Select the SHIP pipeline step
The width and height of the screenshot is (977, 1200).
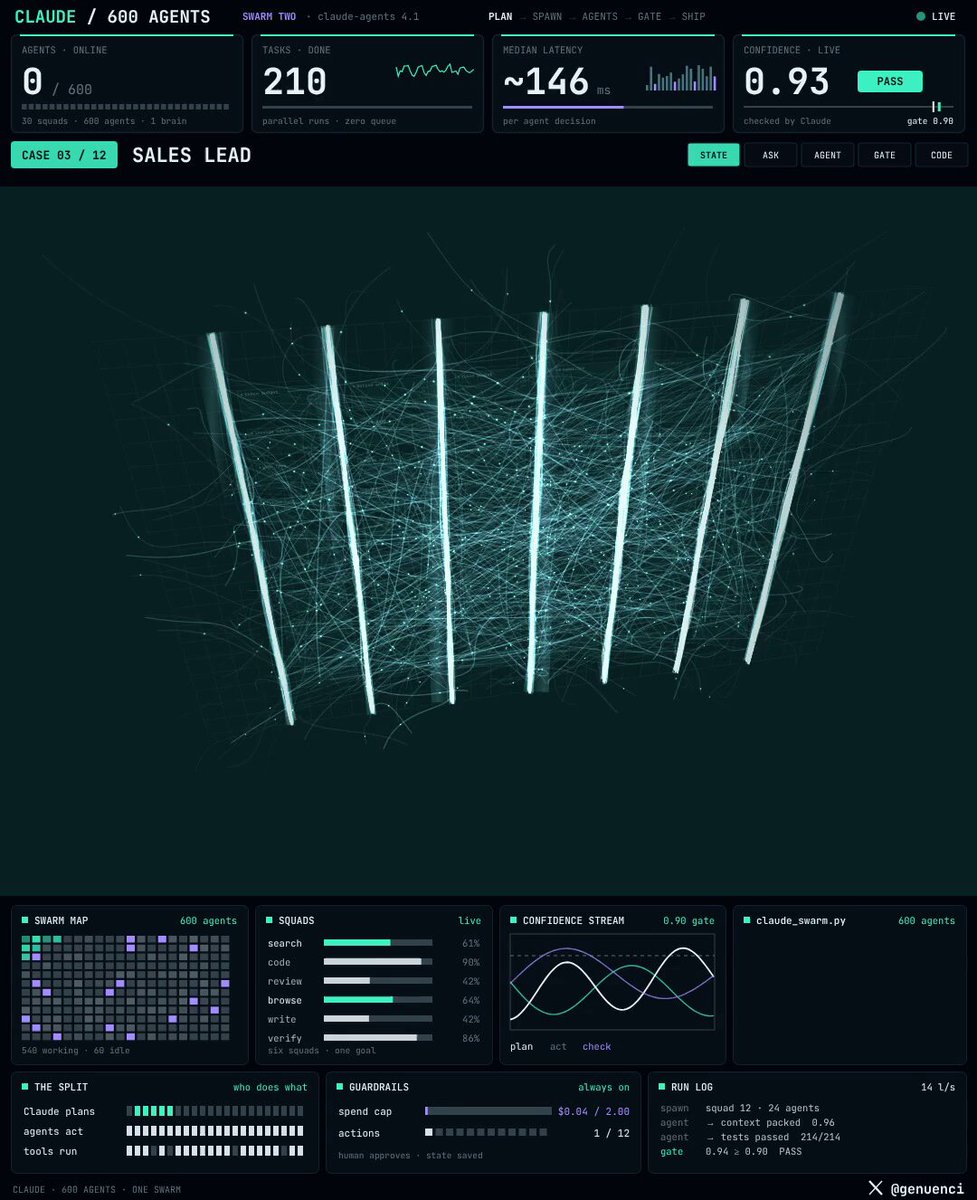tap(694, 17)
